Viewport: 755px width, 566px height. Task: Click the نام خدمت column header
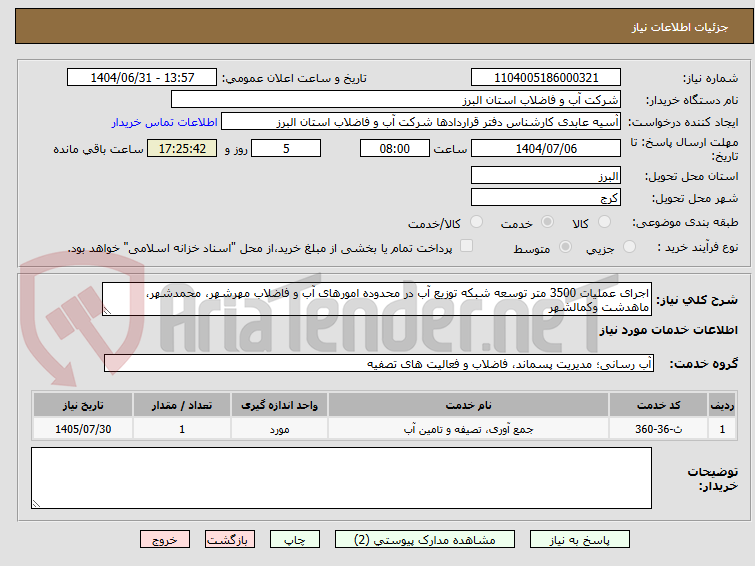469,405
